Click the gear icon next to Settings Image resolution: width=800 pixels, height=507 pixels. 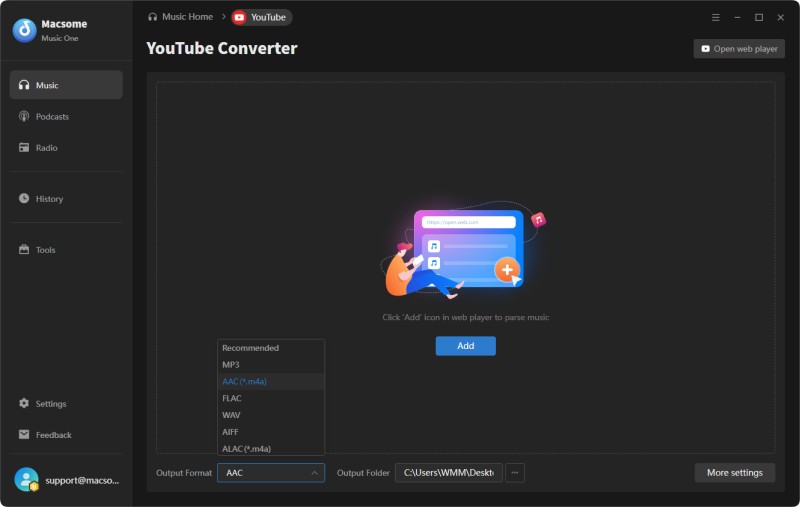pyautogui.click(x=24, y=403)
